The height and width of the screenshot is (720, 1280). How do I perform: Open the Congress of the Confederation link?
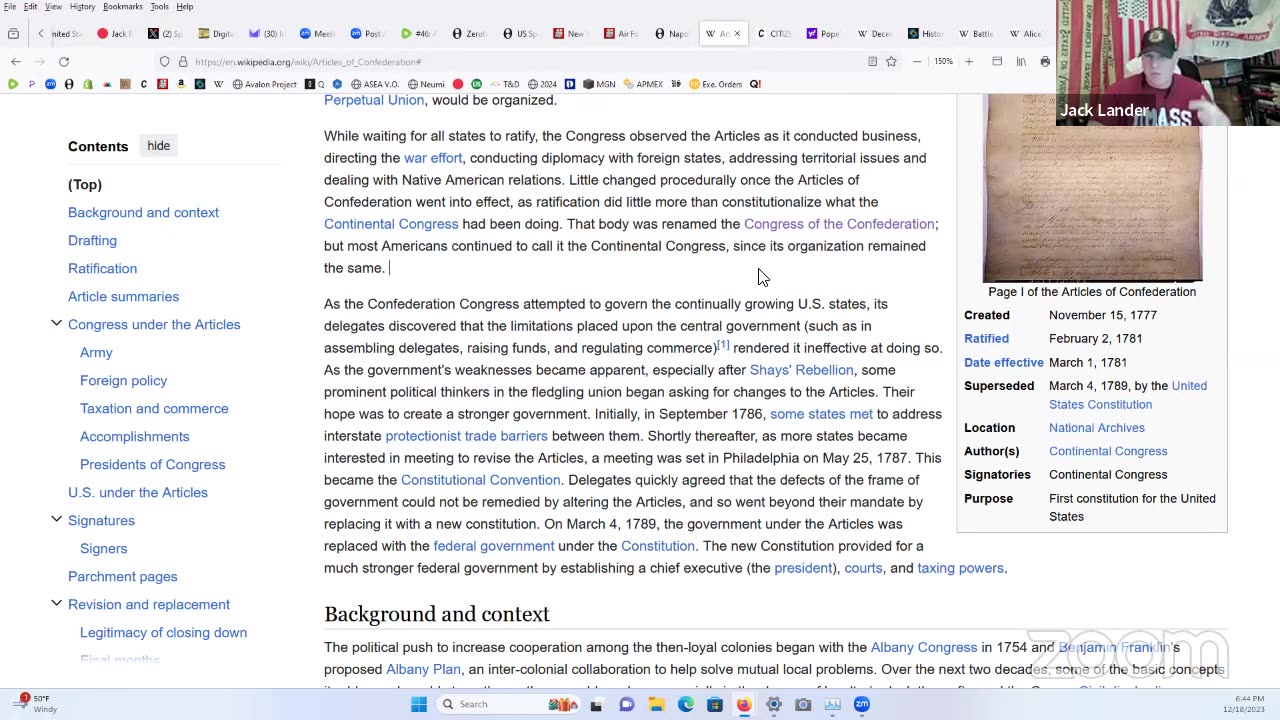click(x=839, y=224)
